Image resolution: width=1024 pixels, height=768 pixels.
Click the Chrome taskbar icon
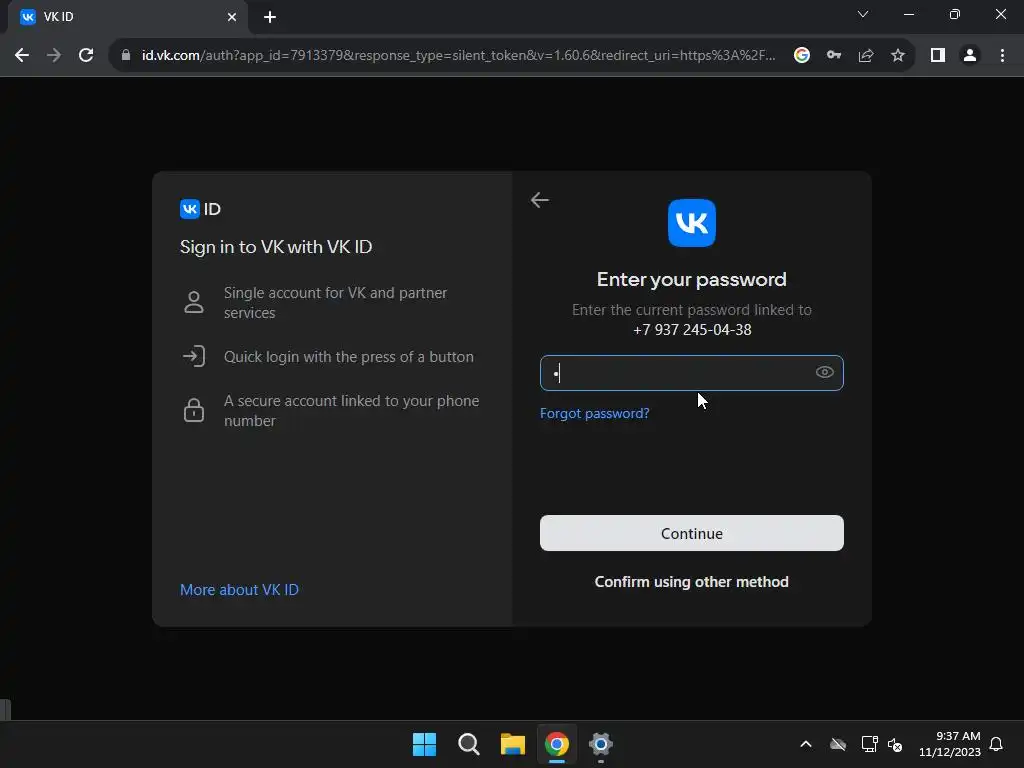557,744
